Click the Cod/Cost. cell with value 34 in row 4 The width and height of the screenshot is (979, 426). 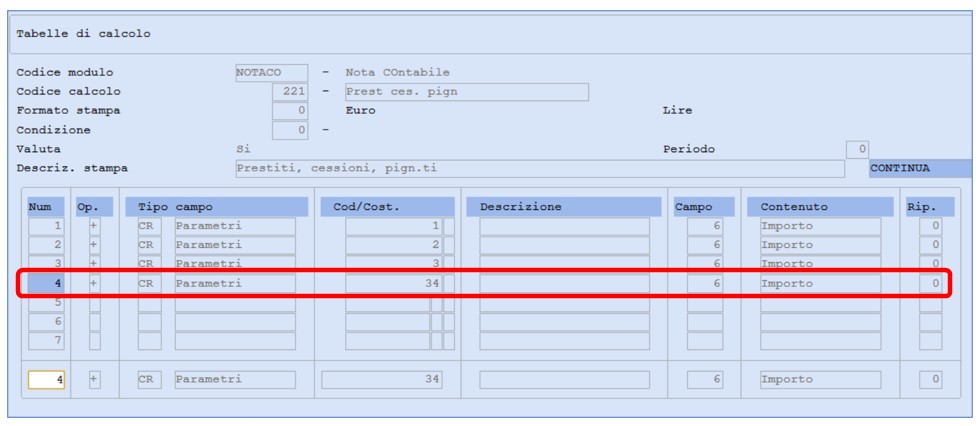click(394, 283)
